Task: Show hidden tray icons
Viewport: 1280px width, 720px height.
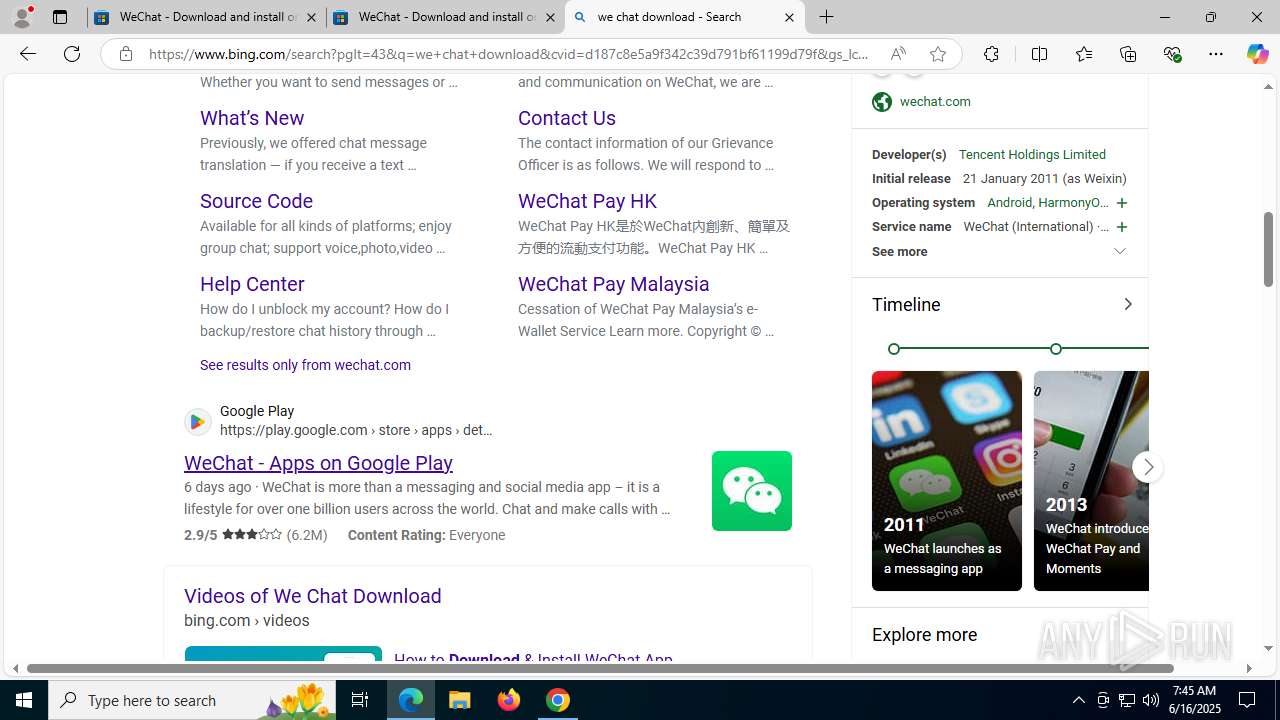Action: 1078,700
